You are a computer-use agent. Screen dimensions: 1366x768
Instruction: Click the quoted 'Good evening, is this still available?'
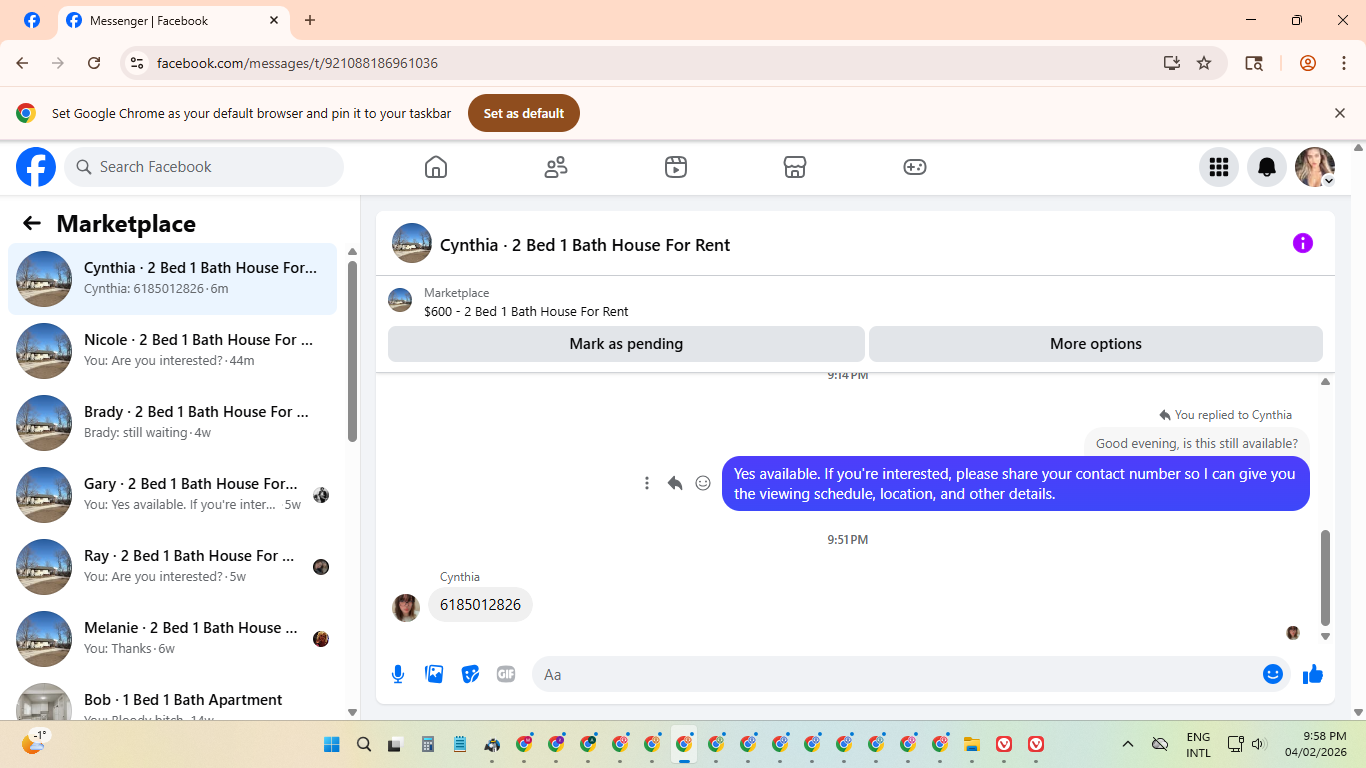(x=1197, y=444)
